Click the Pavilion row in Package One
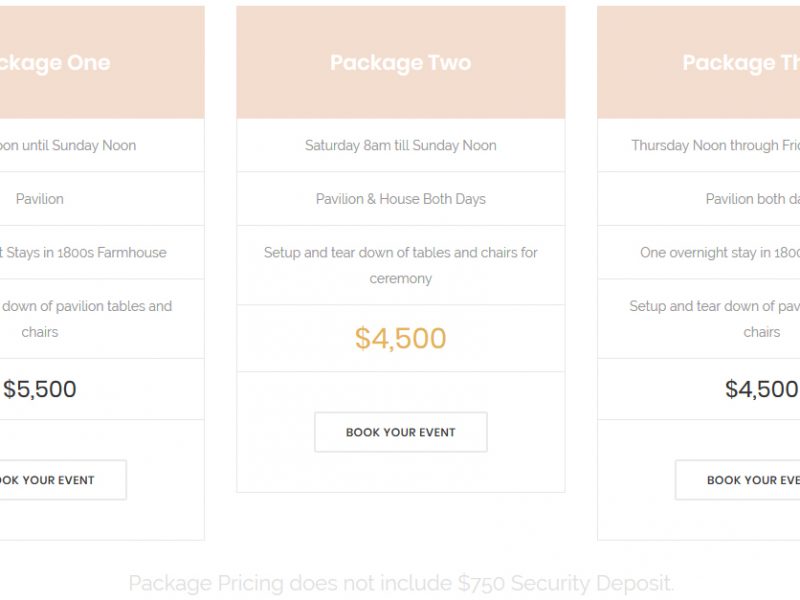Image resolution: width=800 pixels, height=600 pixels. [x=102, y=199]
